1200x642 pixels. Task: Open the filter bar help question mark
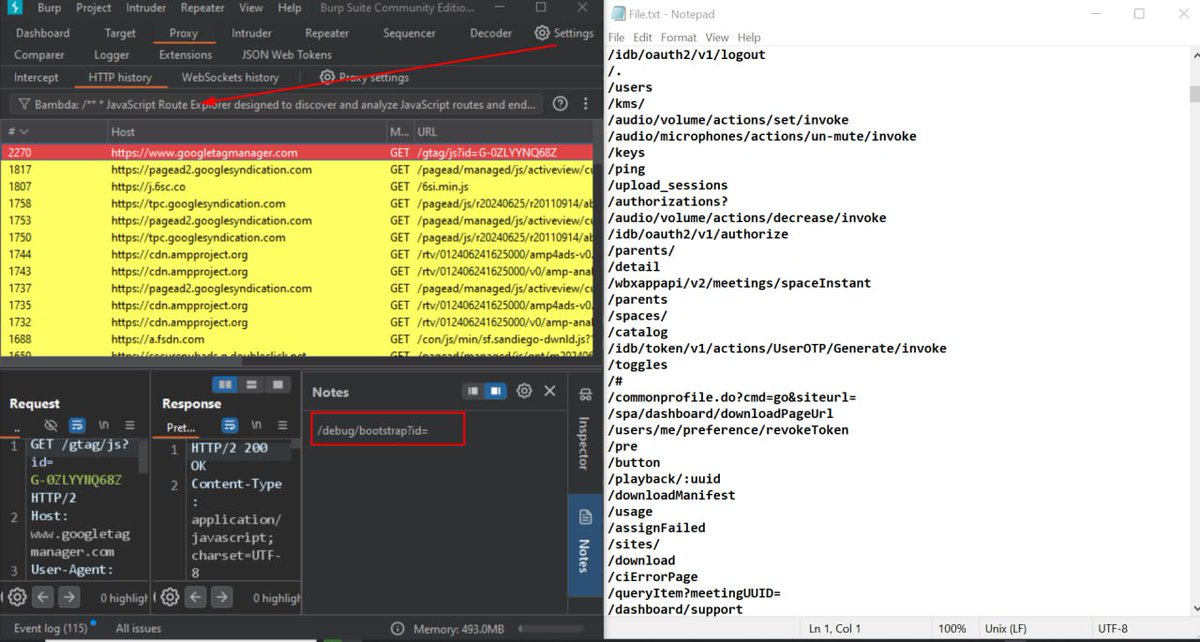559,103
